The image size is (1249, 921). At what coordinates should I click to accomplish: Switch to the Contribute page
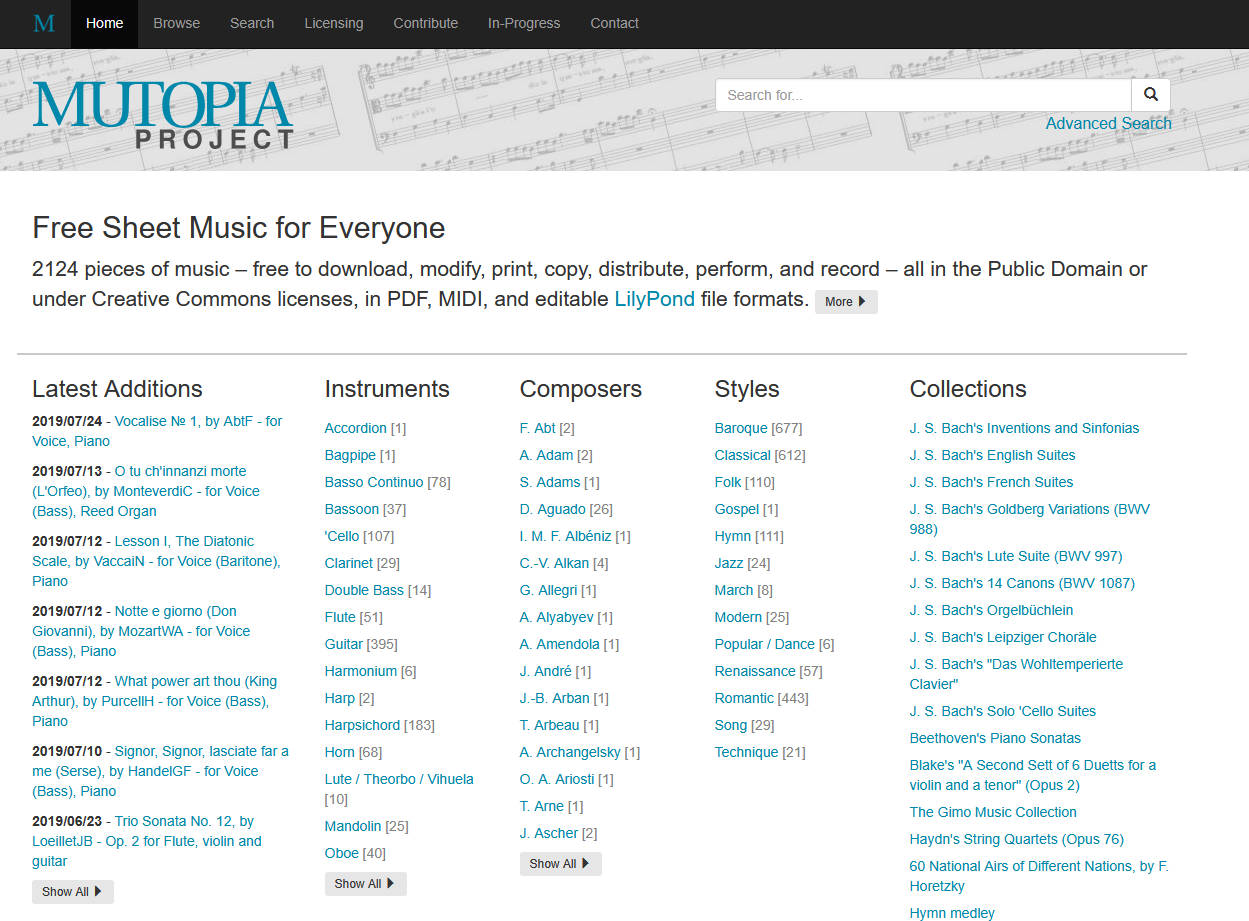[x=425, y=23]
